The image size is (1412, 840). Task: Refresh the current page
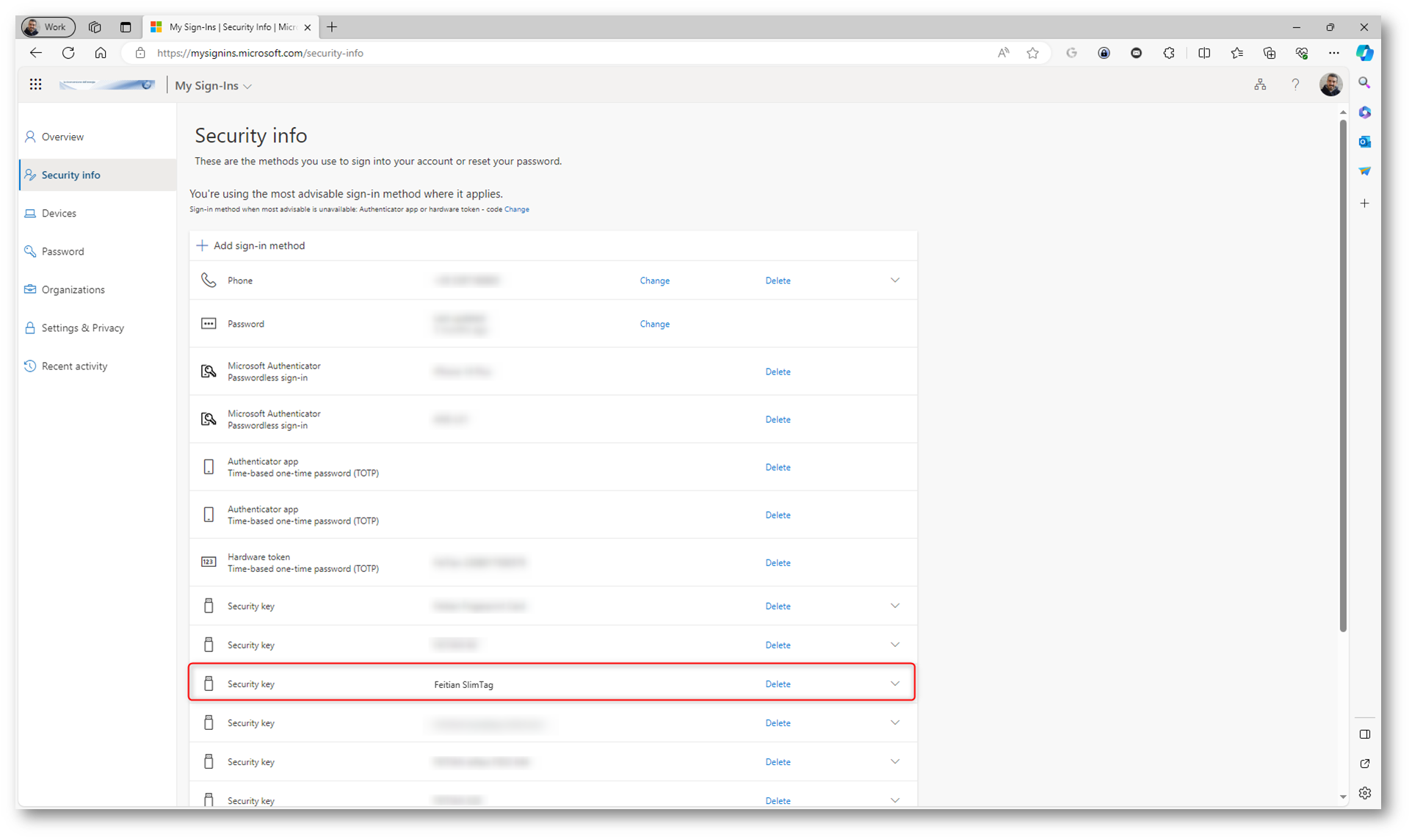pos(68,53)
